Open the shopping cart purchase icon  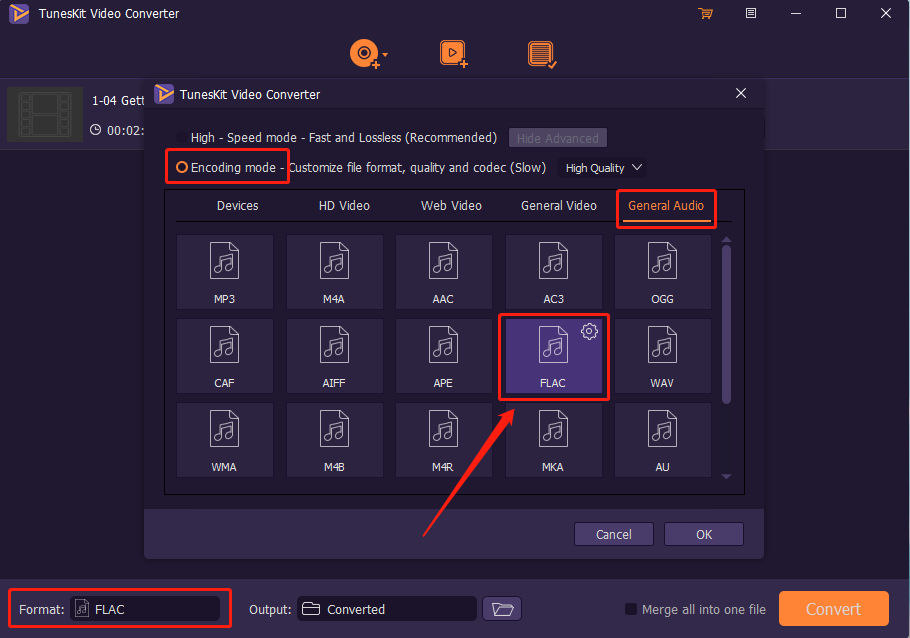tap(706, 13)
